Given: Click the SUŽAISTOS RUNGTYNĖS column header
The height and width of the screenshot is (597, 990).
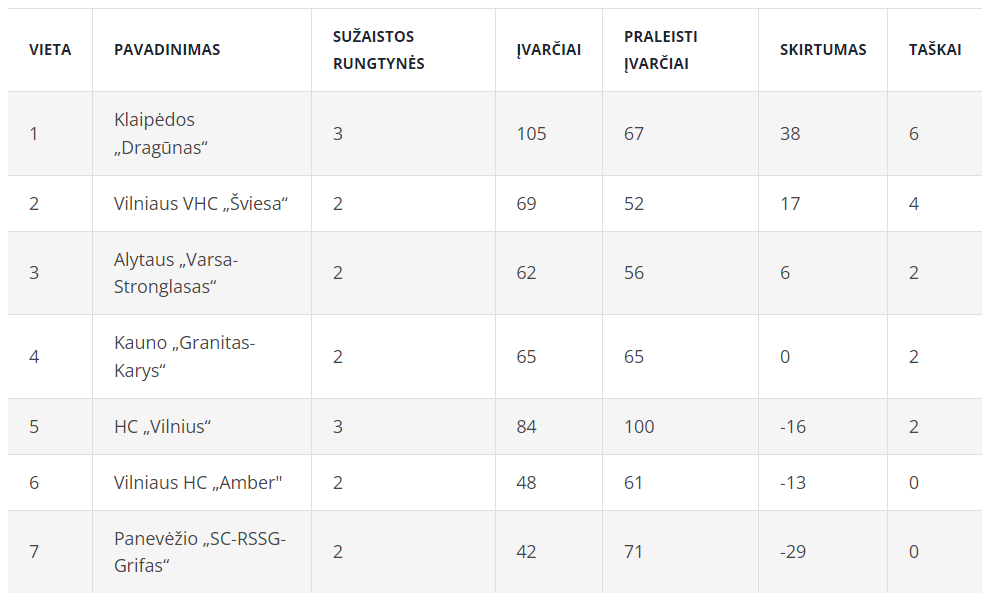Looking at the screenshot, I should click(378, 50).
